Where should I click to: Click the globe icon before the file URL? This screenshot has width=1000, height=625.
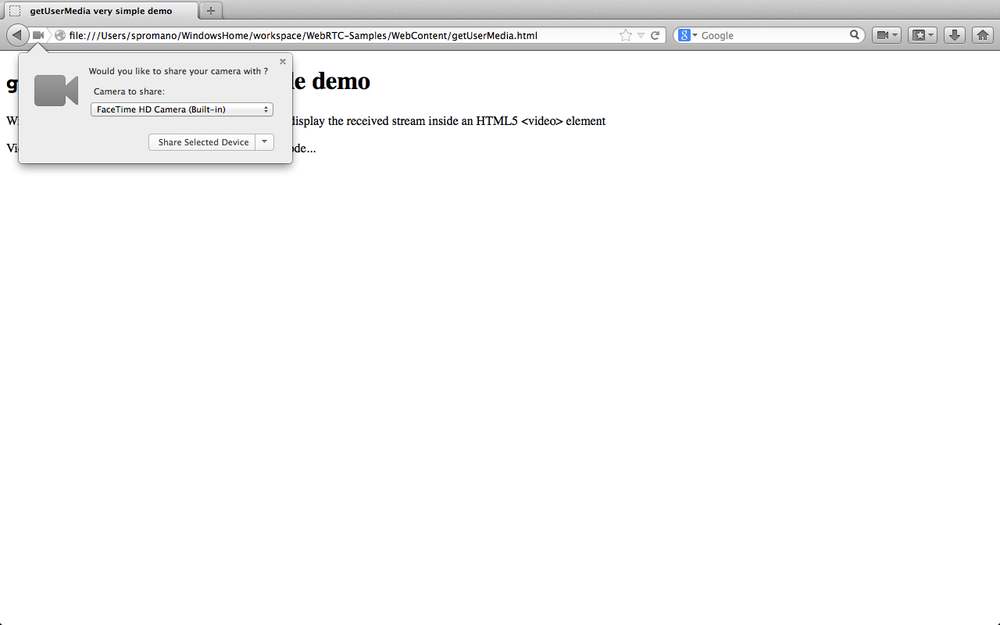click(x=58, y=34)
